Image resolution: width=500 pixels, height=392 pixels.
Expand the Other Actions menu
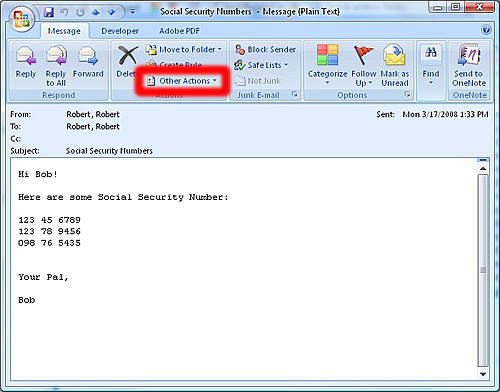pos(182,81)
